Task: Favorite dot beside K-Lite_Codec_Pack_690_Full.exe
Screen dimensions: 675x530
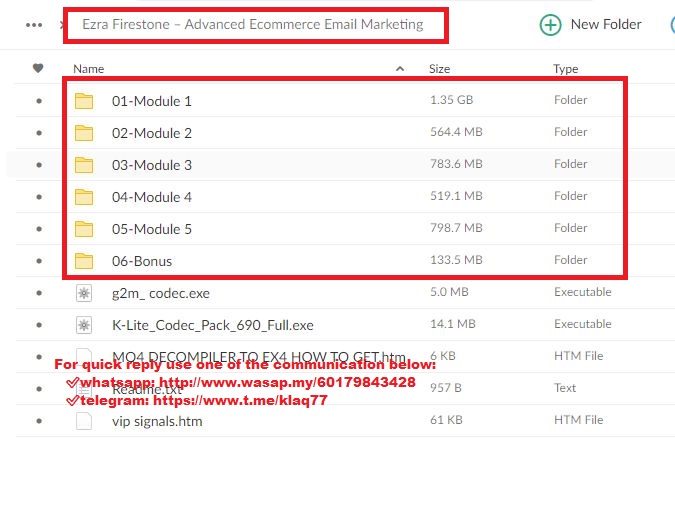Action: [x=39, y=325]
